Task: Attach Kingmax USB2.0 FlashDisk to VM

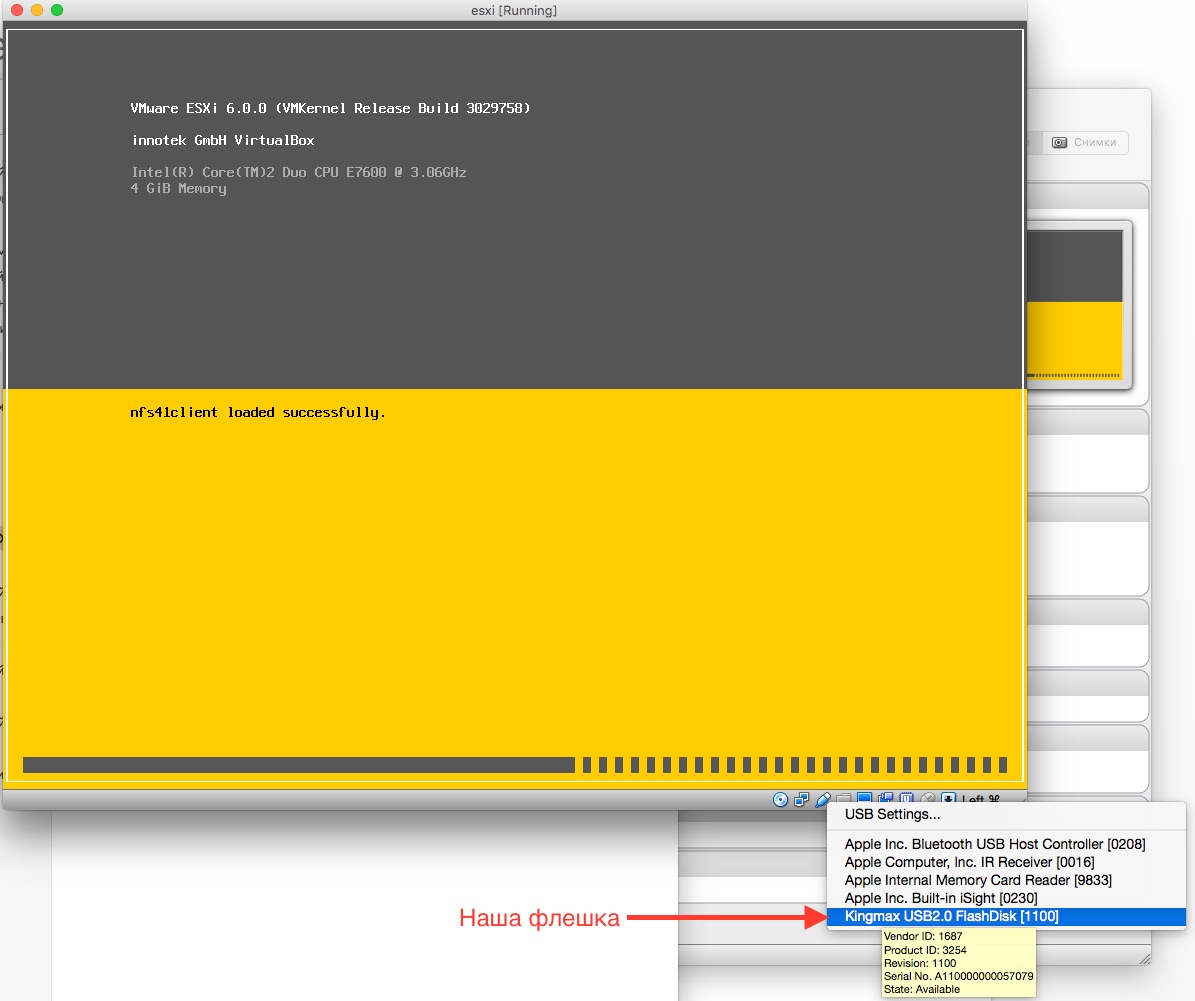Action: click(x=951, y=916)
